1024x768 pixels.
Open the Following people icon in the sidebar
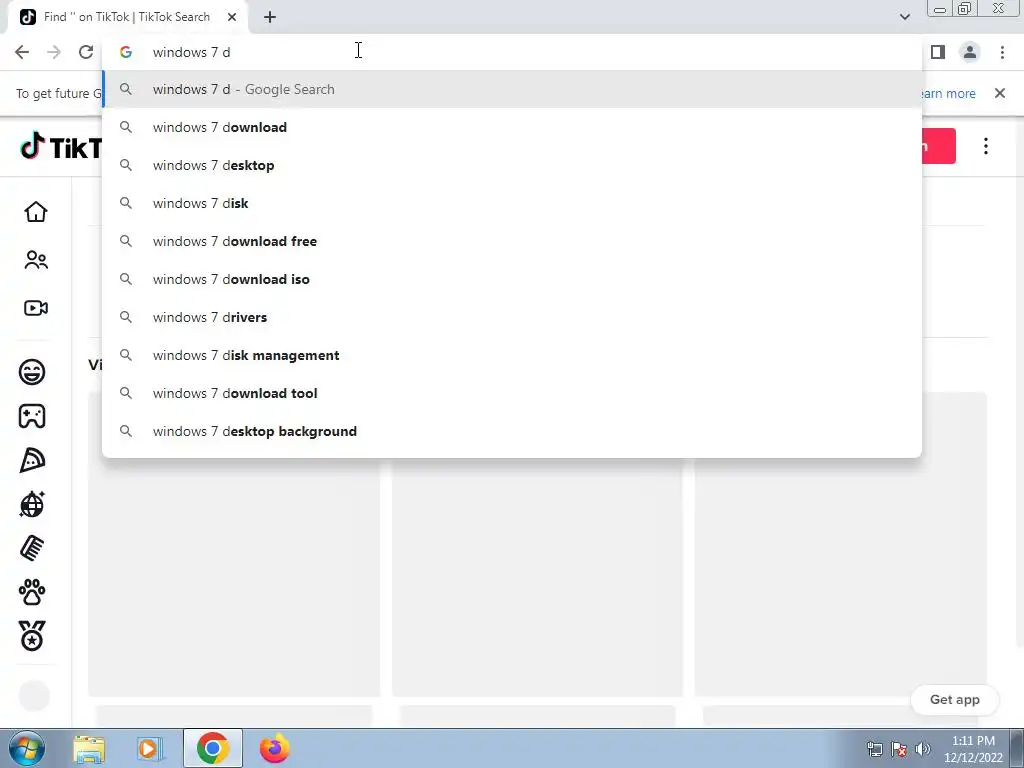click(36, 260)
